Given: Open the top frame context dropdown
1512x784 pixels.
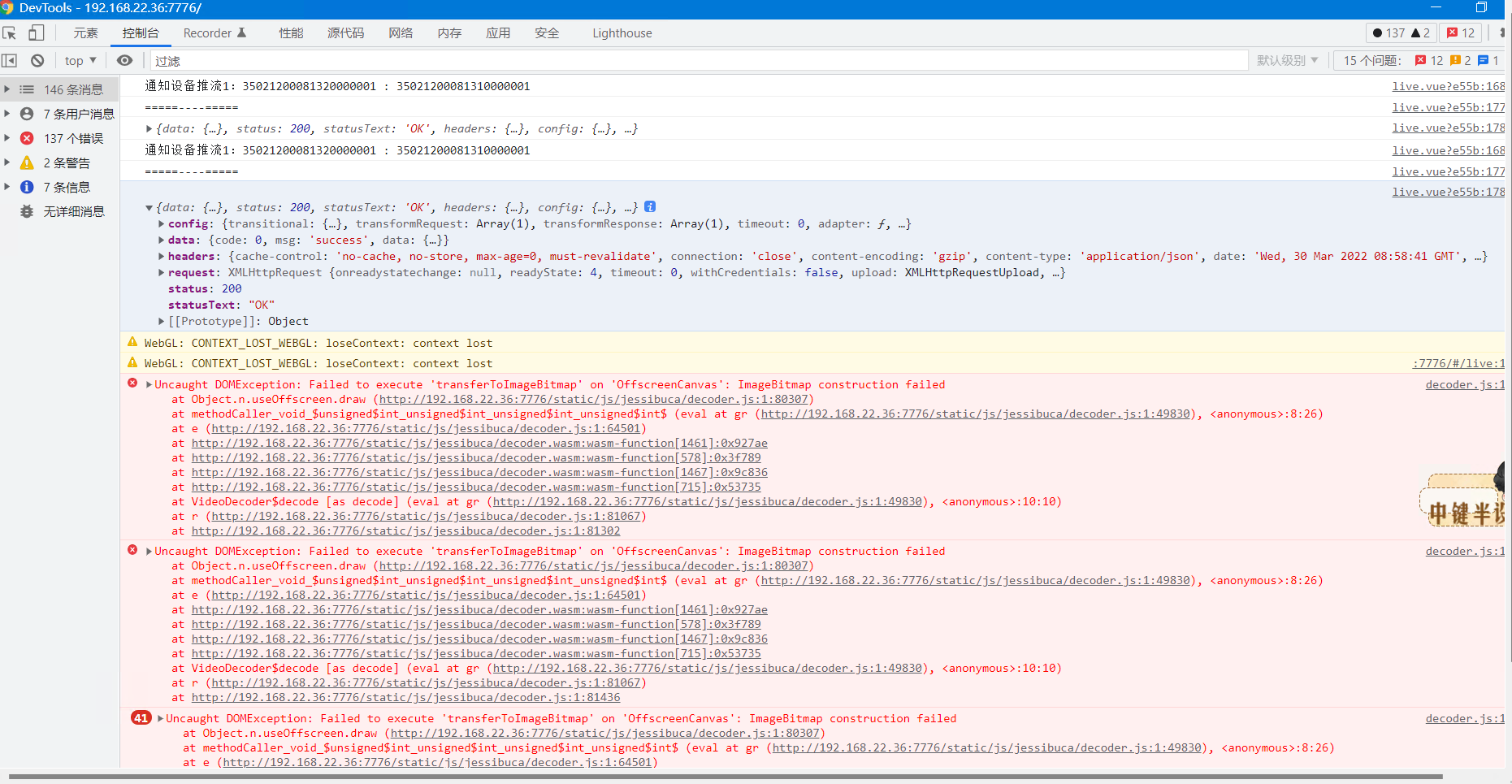Looking at the screenshot, I should click(79, 59).
